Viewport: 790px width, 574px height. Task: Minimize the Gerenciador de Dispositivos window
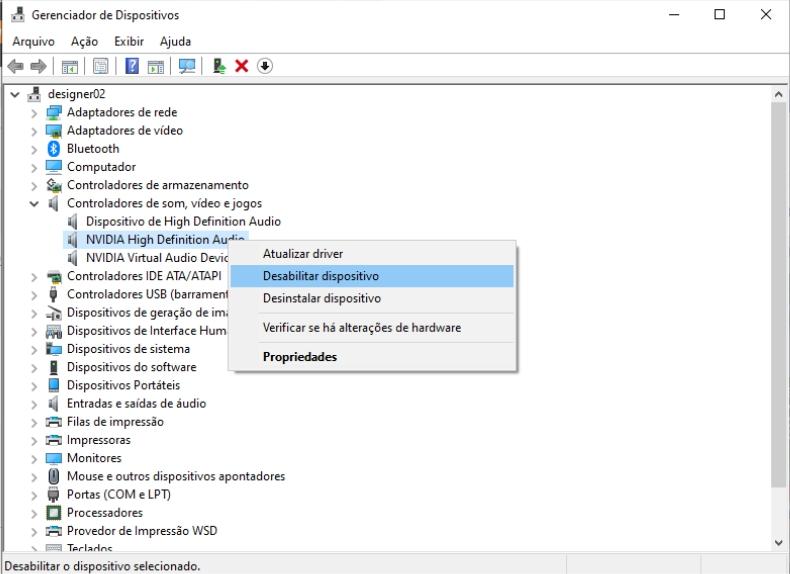point(674,15)
